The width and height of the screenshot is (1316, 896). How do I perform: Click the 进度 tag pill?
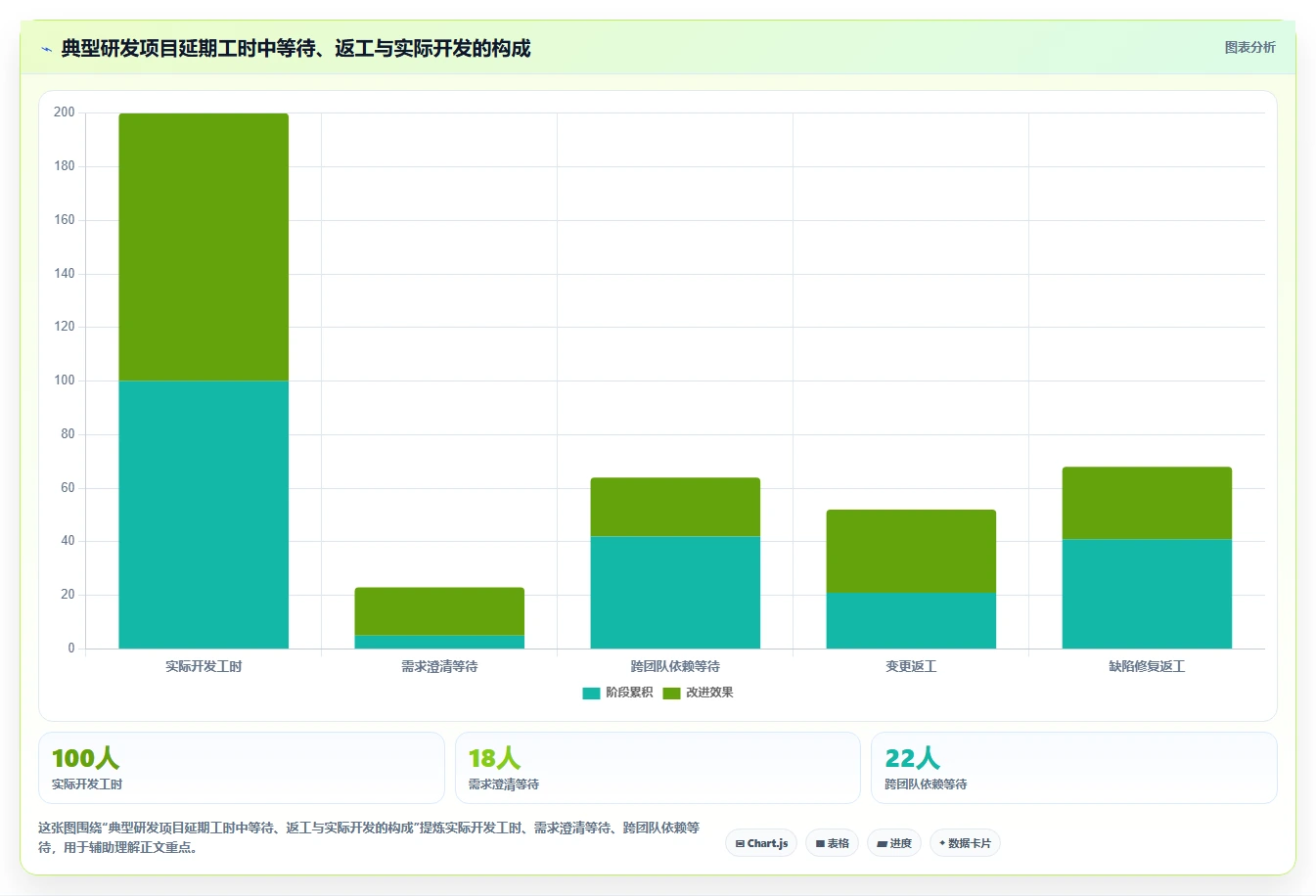point(894,843)
